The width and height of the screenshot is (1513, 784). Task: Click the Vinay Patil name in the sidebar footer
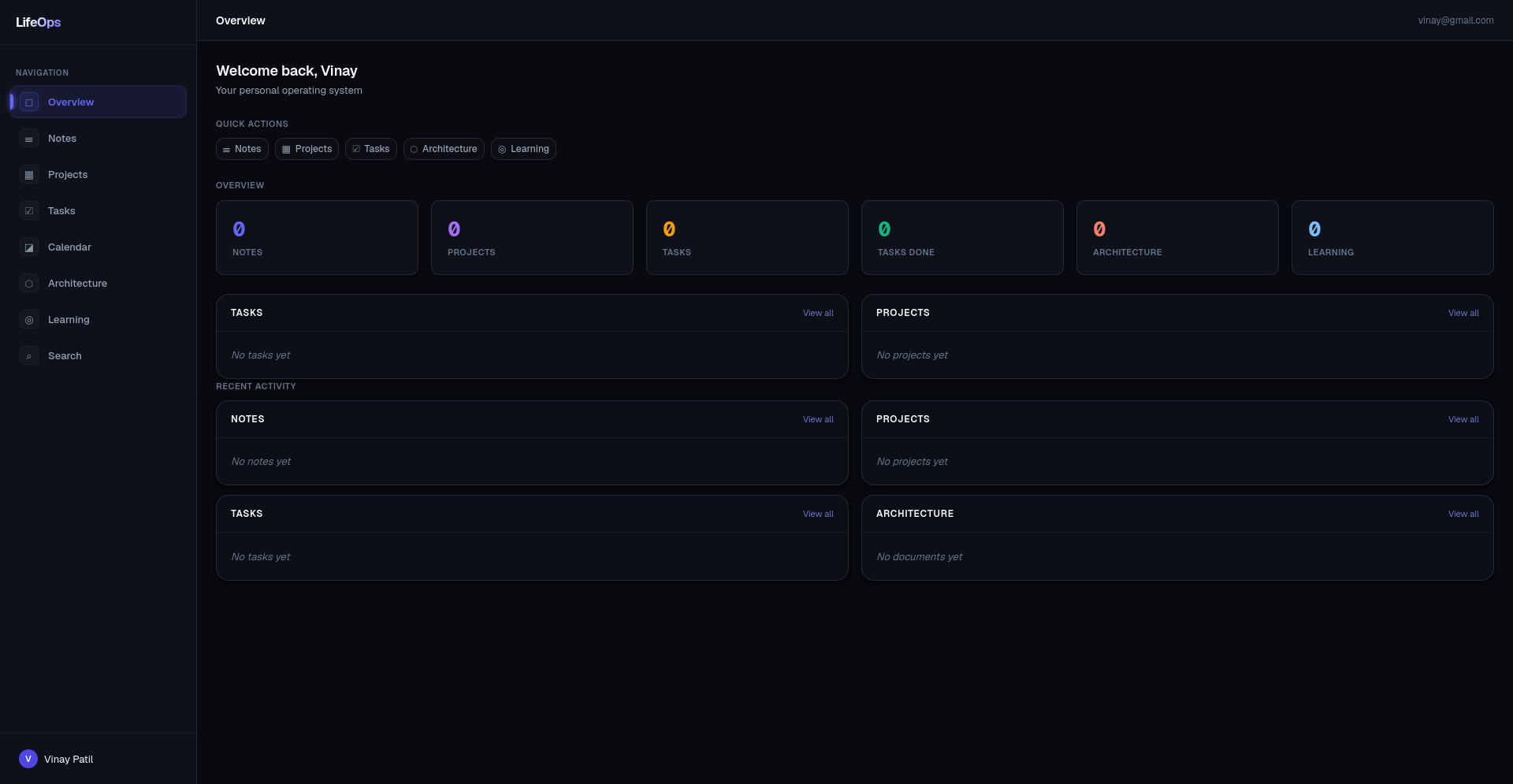(69, 760)
